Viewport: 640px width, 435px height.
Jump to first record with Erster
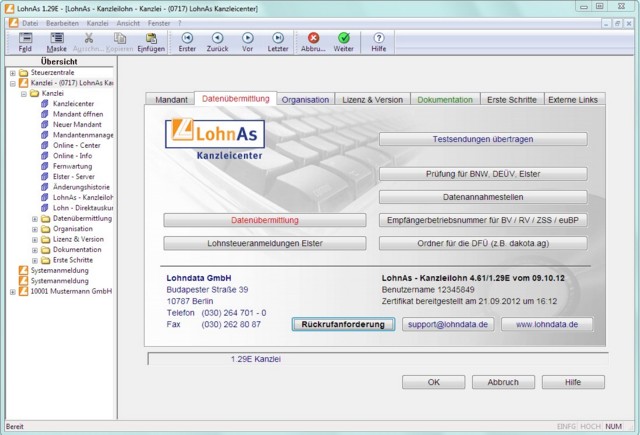187,38
